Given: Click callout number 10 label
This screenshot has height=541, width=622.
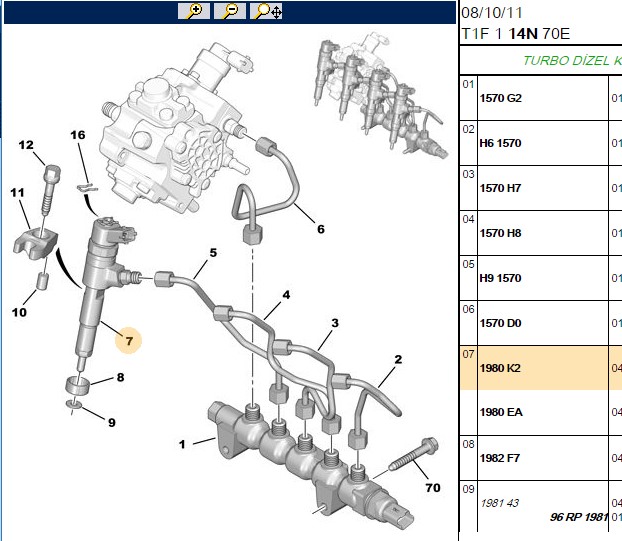Looking at the screenshot, I should click(19, 312).
